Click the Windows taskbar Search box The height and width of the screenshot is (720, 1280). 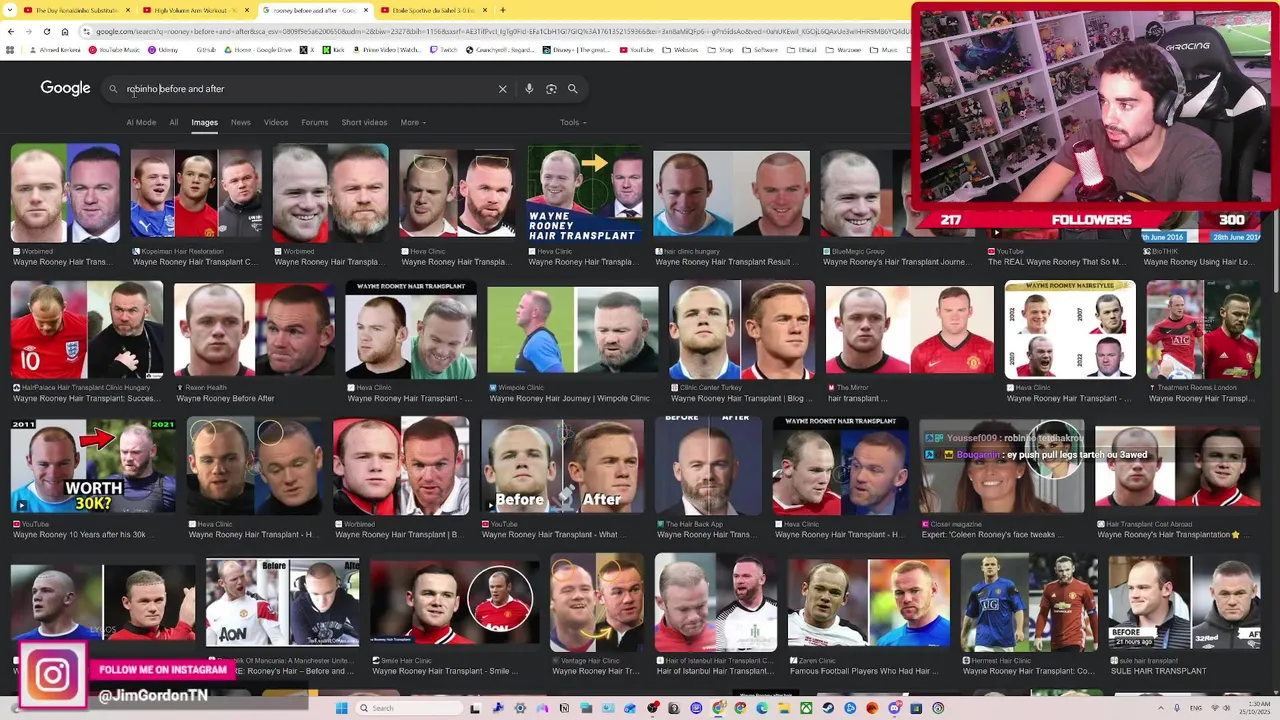click(408, 708)
